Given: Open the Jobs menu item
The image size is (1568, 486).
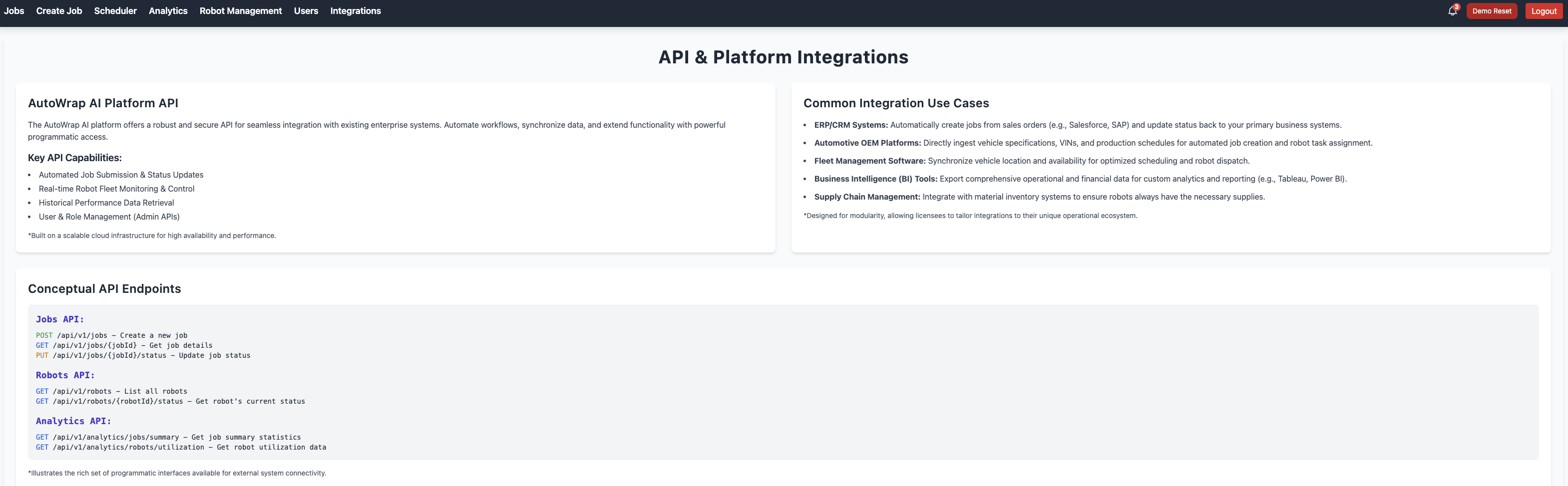Looking at the screenshot, I should 14,11.
